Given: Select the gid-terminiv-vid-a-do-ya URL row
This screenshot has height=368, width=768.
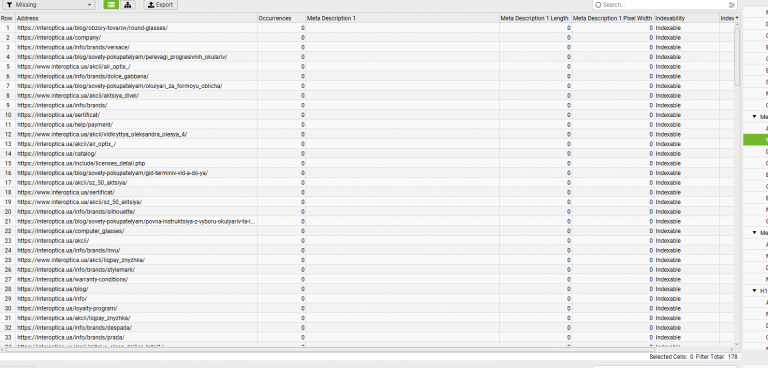Looking at the screenshot, I should 113,173.
